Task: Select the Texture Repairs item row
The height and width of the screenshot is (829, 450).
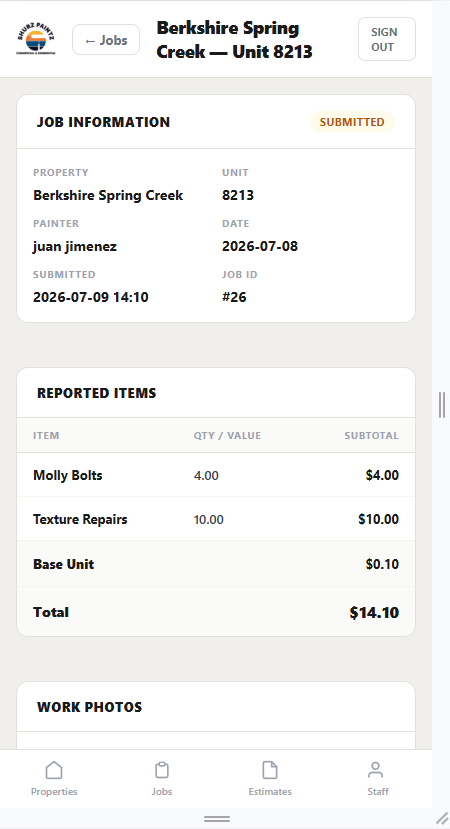Action: [x=216, y=519]
